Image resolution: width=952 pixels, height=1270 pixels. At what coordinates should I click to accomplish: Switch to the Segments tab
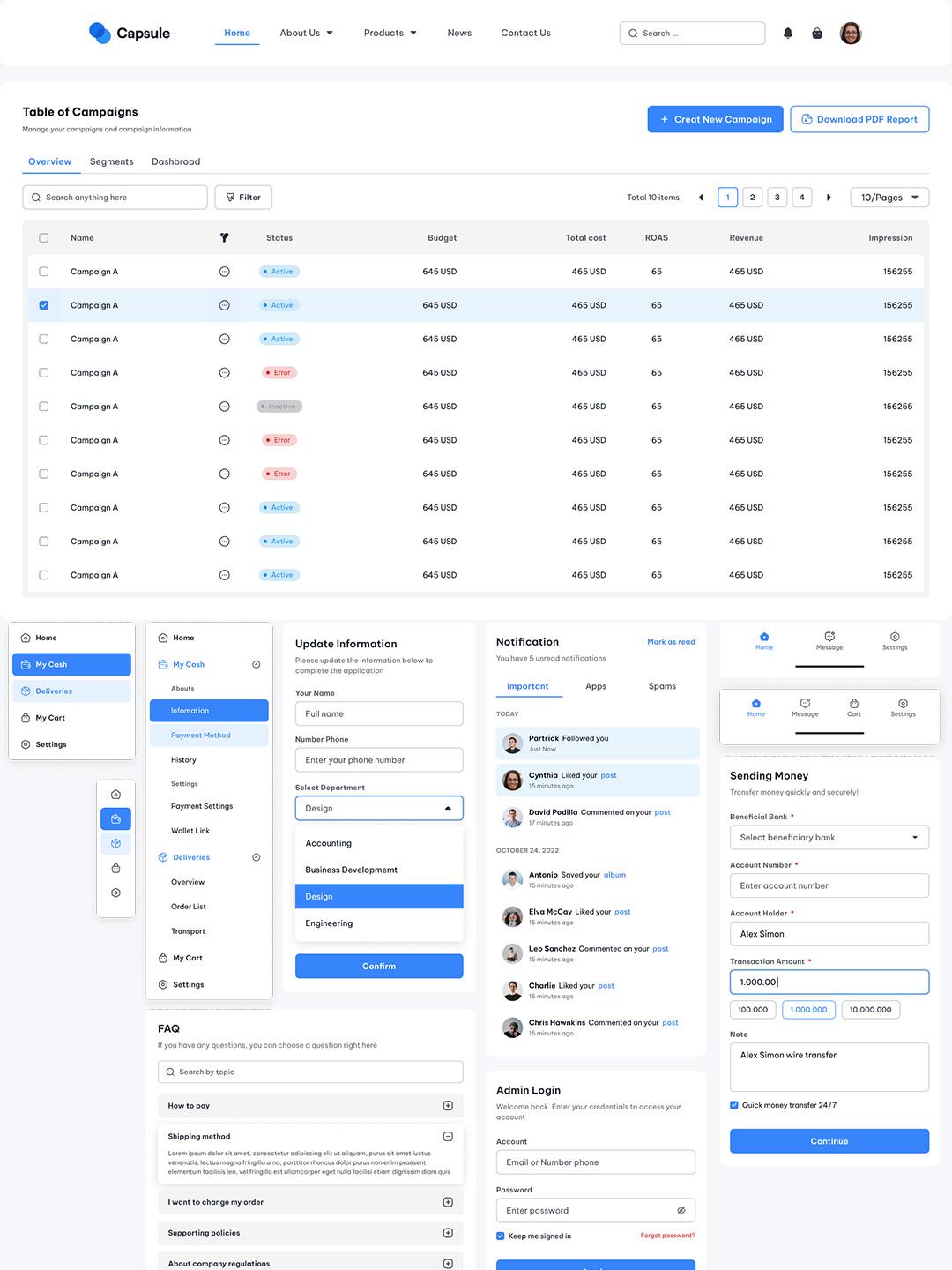pos(111,161)
